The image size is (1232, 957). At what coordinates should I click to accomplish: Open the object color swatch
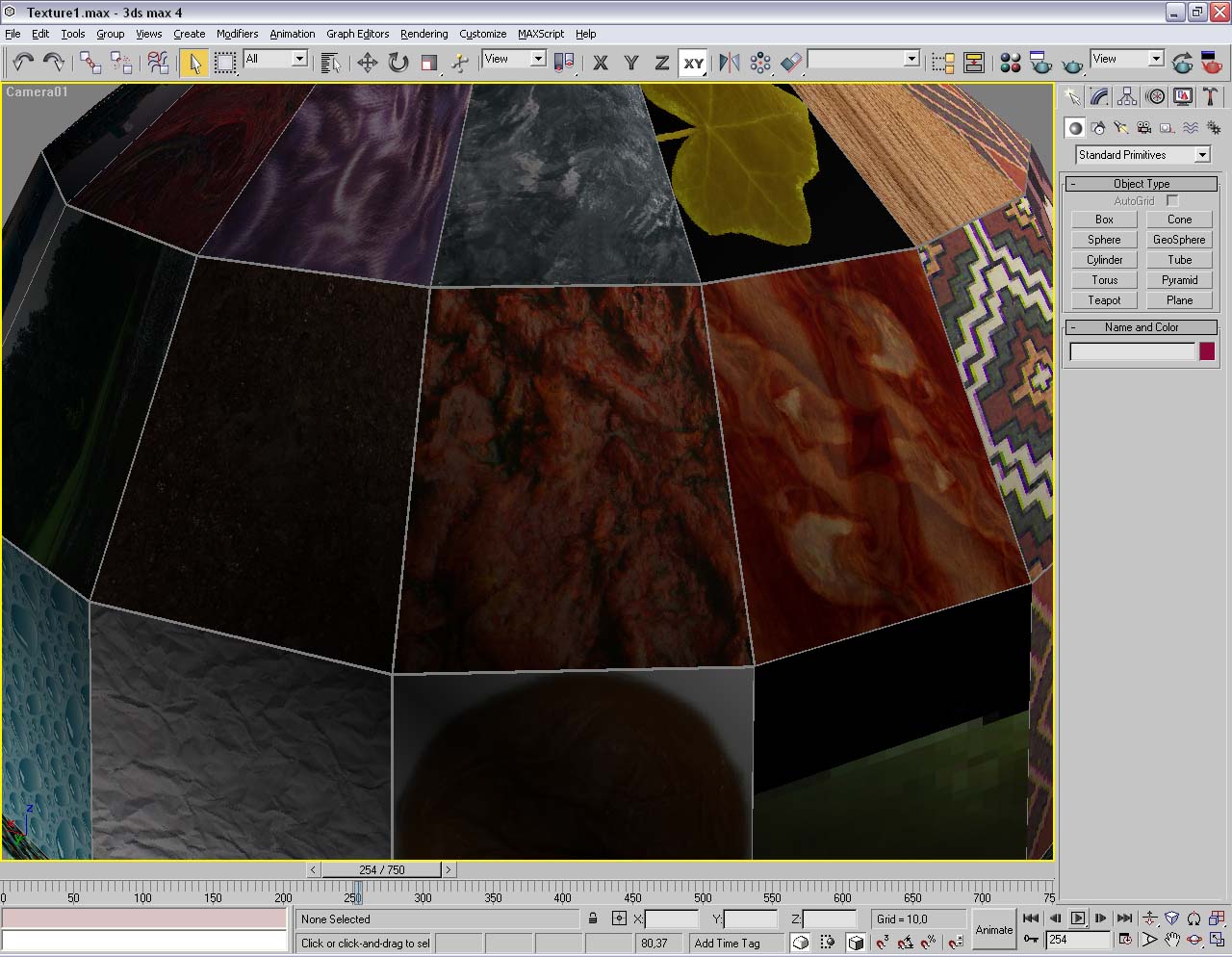point(1207,352)
